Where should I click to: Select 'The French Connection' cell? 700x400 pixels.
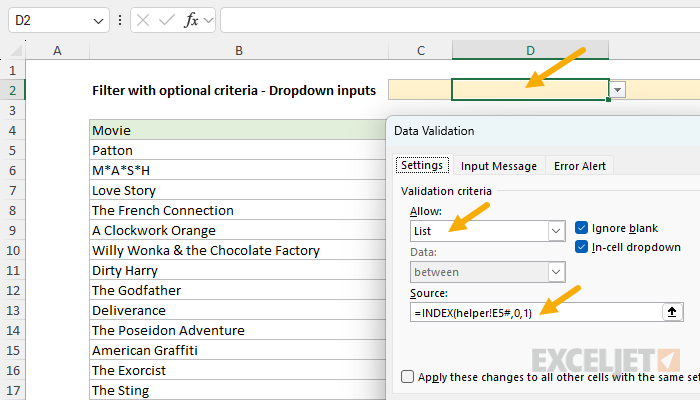pyautogui.click(x=238, y=210)
